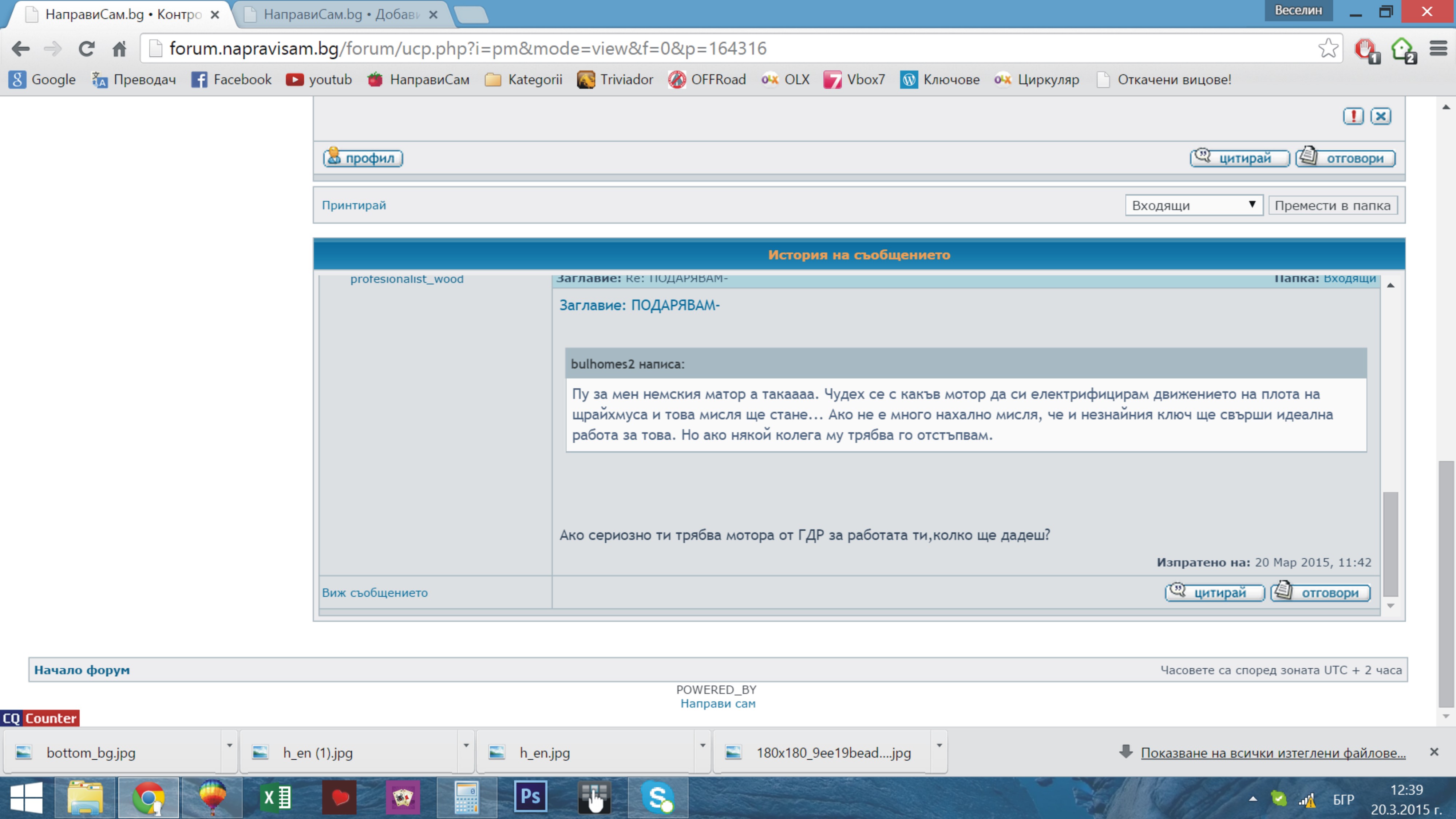The width and height of the screenshot is (1456, 819).
Task: Click the report message exclamation icon
Action: pyautogui.click(x=1353, y=116)
